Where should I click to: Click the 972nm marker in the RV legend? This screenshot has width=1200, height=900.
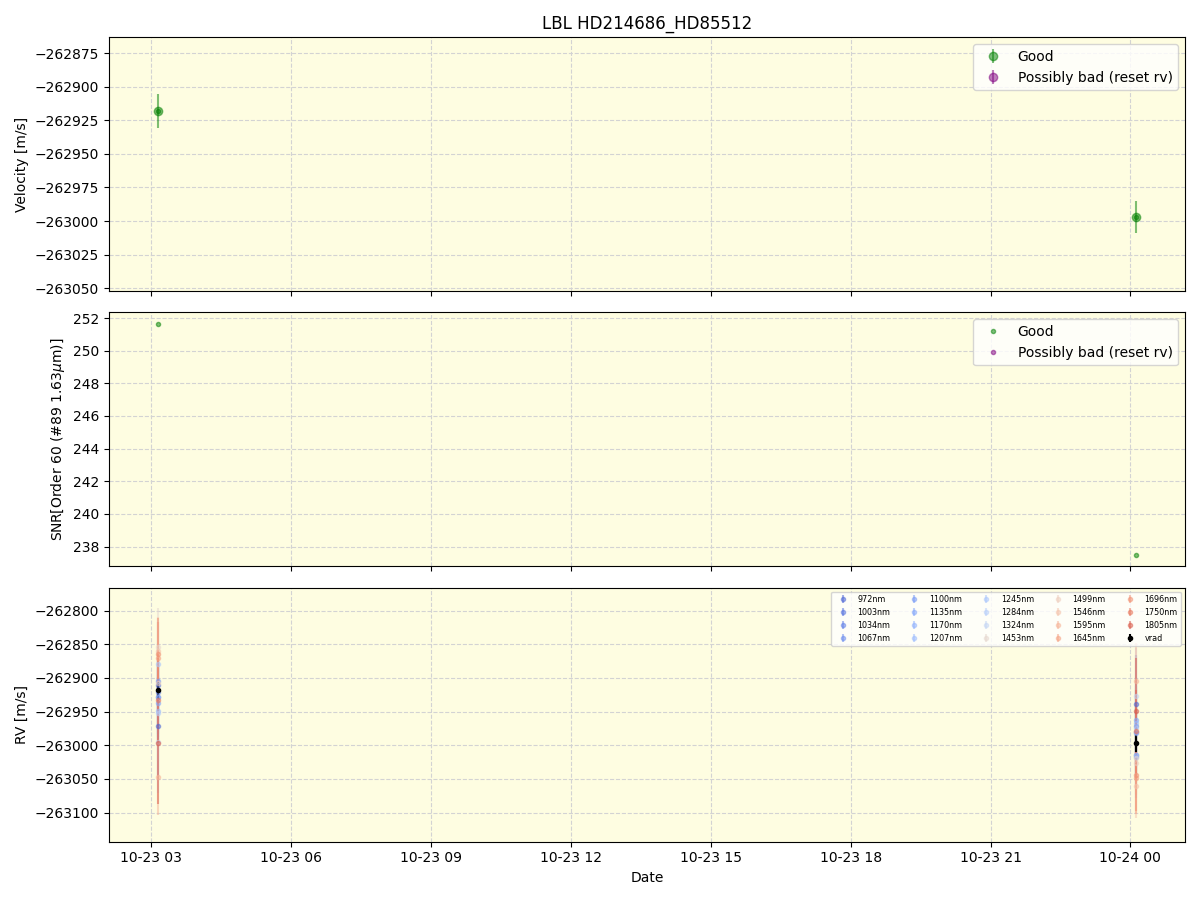(843, 599)
